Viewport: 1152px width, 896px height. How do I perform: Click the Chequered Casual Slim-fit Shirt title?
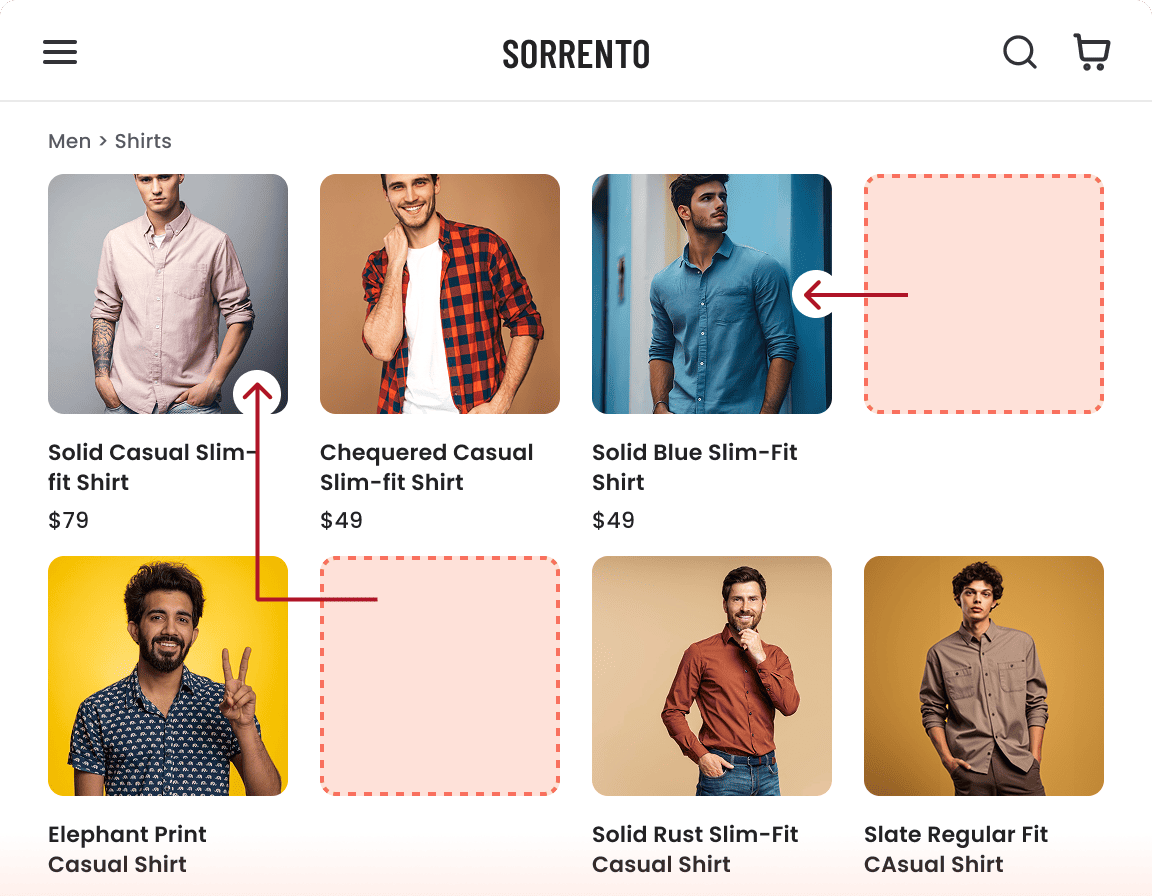(x=426, y=467)
